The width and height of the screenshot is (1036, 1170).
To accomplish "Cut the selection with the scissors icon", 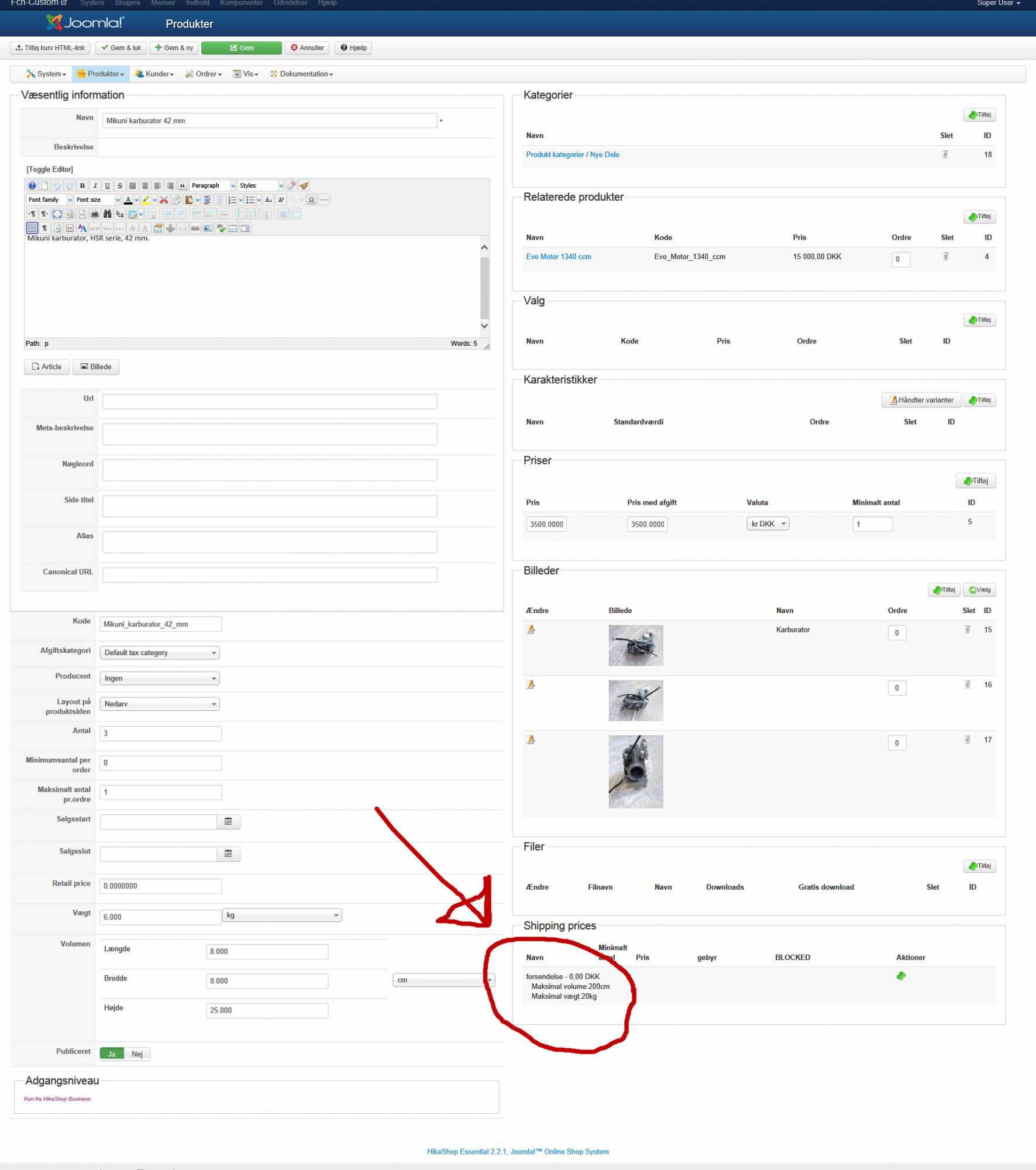I will tap(164, 199).
